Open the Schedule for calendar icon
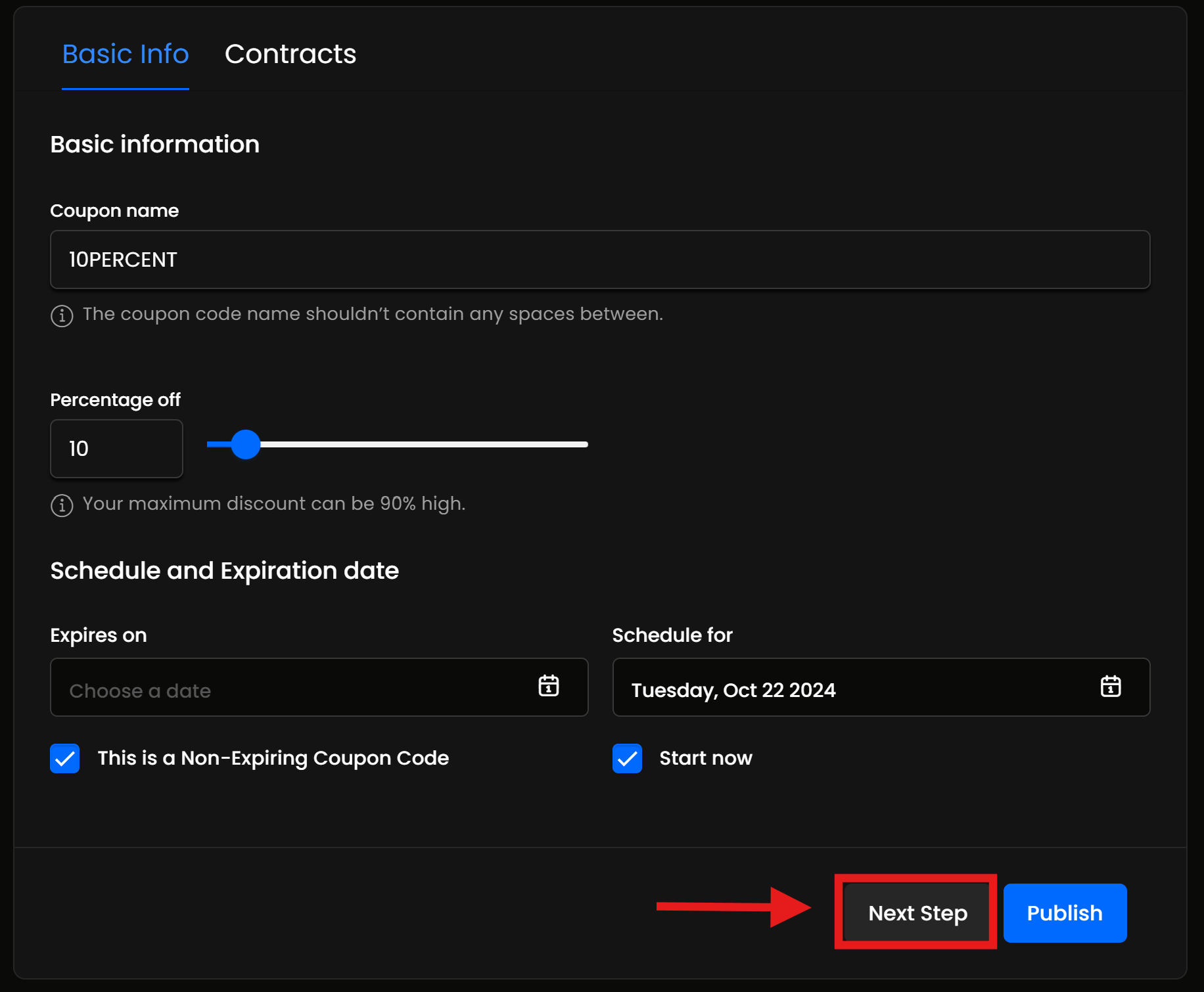This screenshot has width=1204, height=992. pos(1110,686)
